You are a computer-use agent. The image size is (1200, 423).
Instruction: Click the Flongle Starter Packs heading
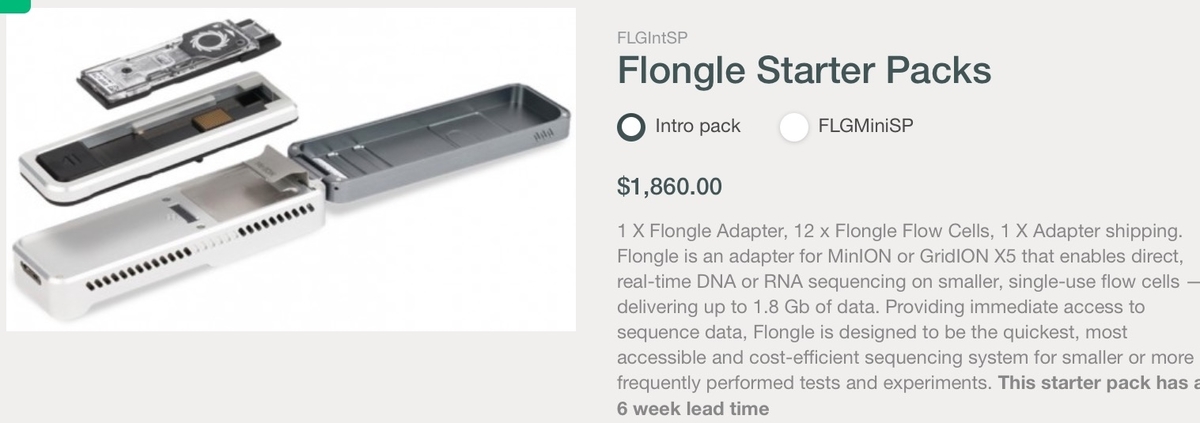pos(804,71)
